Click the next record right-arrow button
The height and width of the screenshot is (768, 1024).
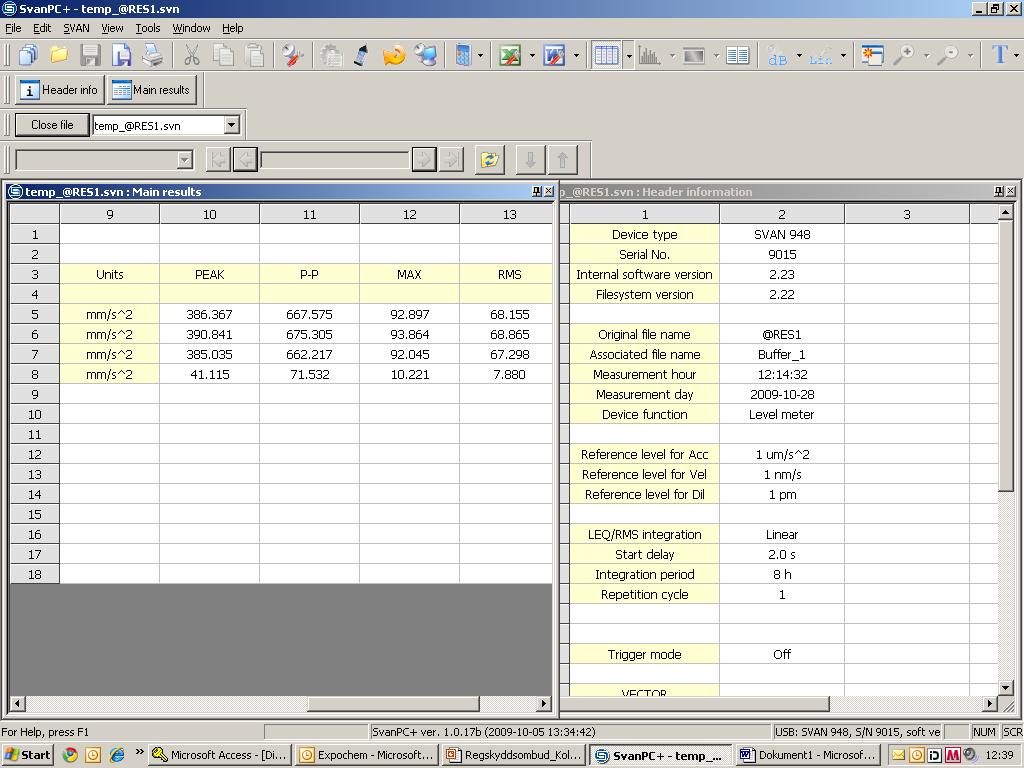coord(424,159)
